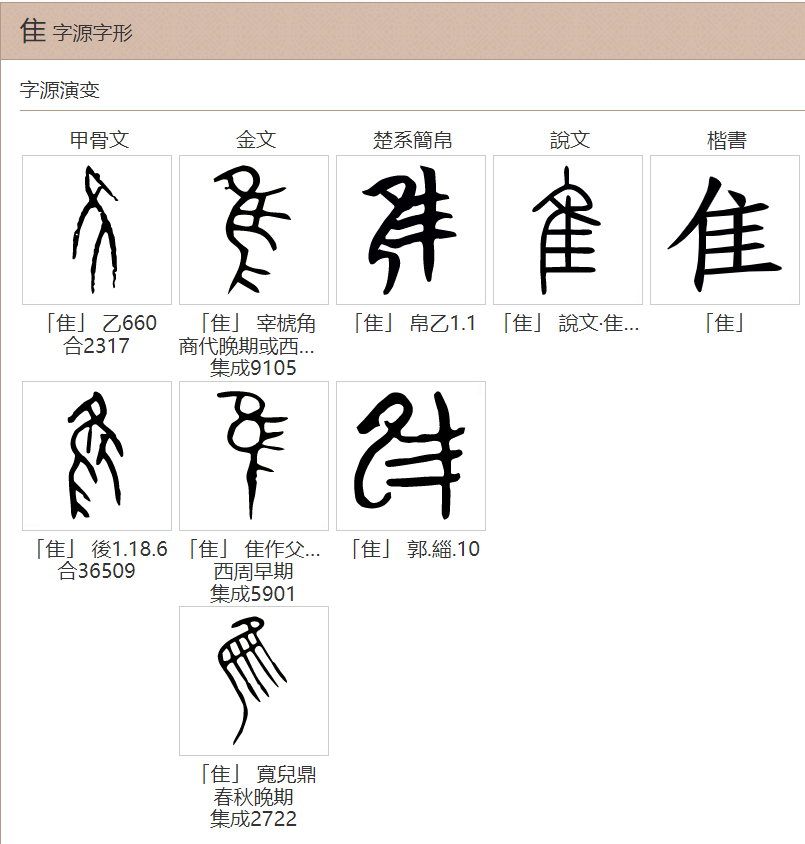
Task: Select the 說文 column header
Action: 567,141
